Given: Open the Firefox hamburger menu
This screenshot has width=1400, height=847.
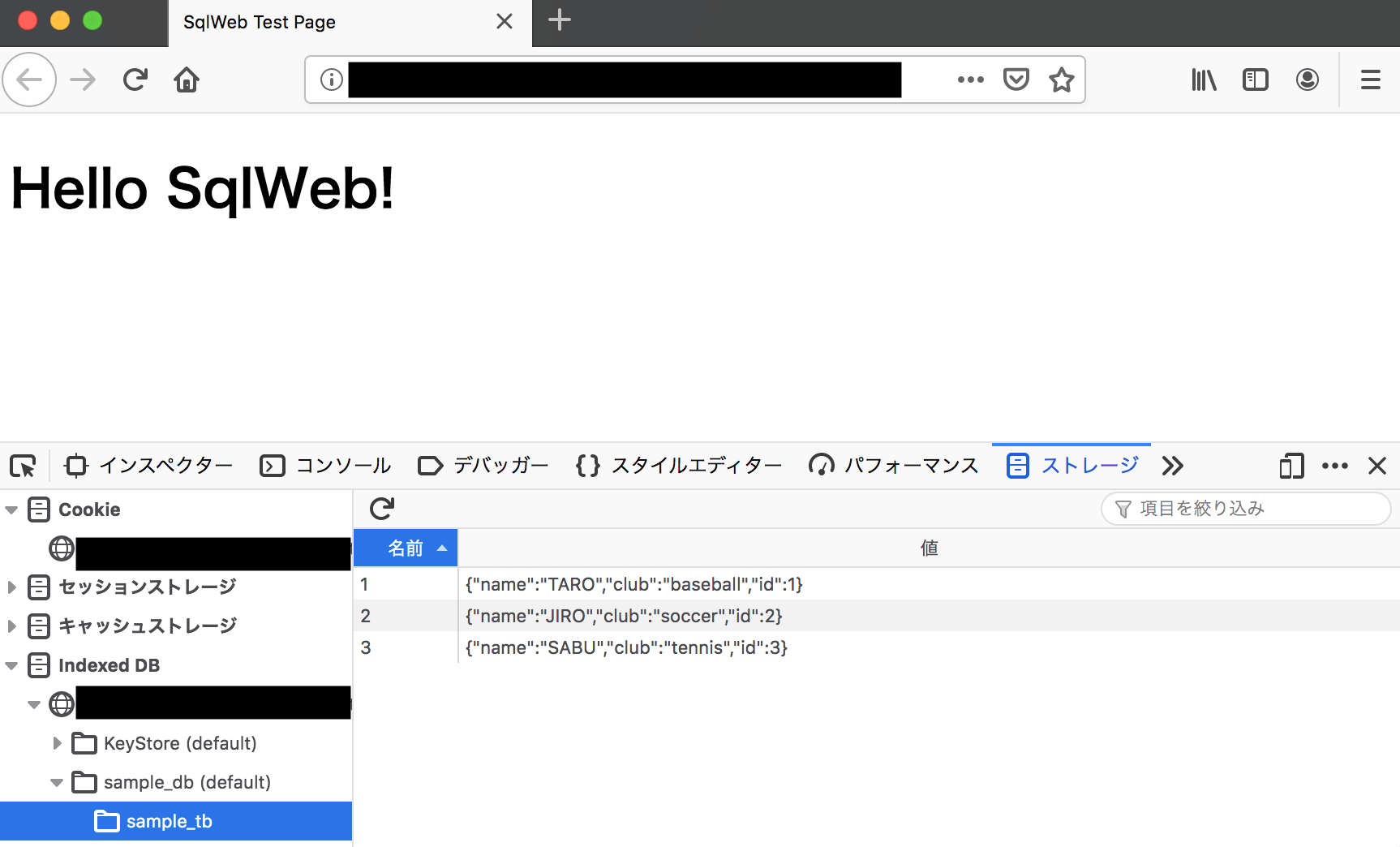Looking at the screenshot, I should tap(1370, 80).
